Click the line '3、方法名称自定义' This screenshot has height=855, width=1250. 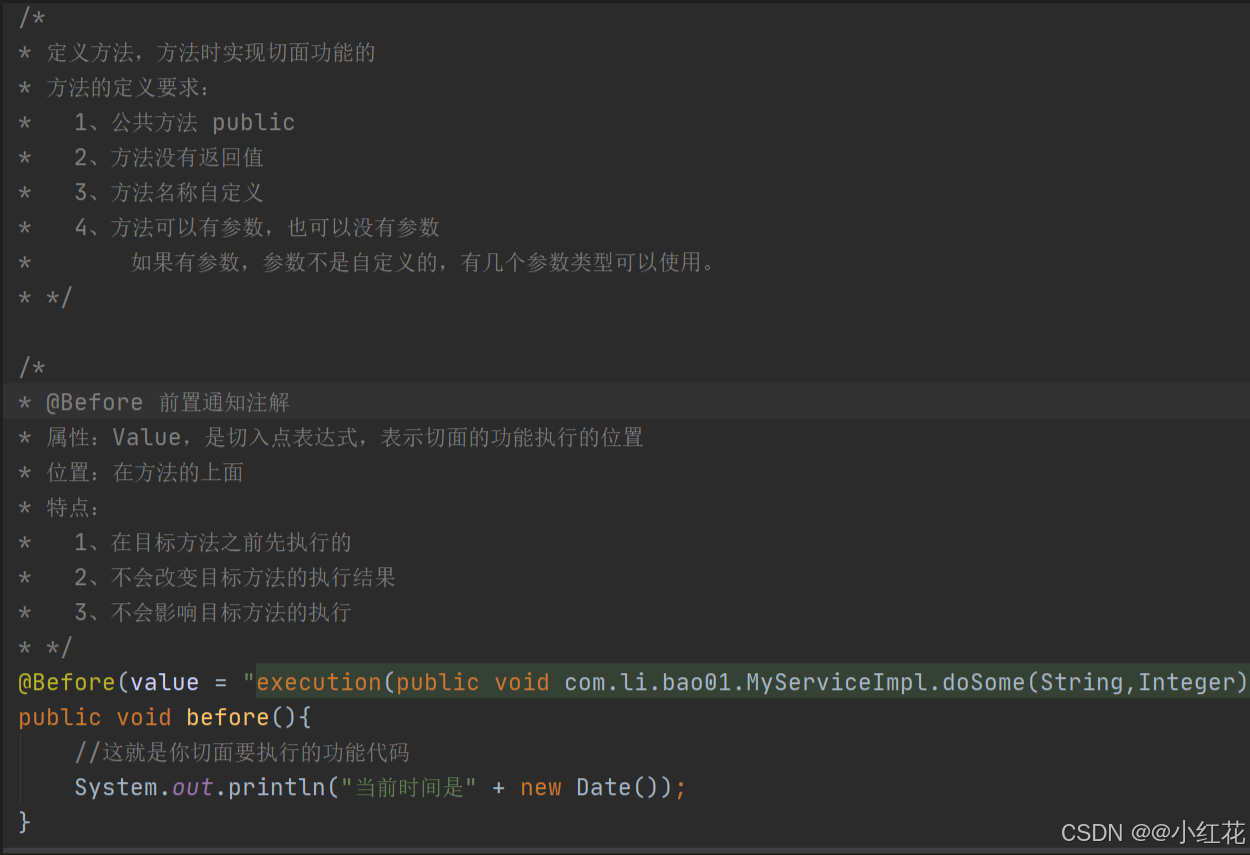pyautogui.click(x=169, y=193)
